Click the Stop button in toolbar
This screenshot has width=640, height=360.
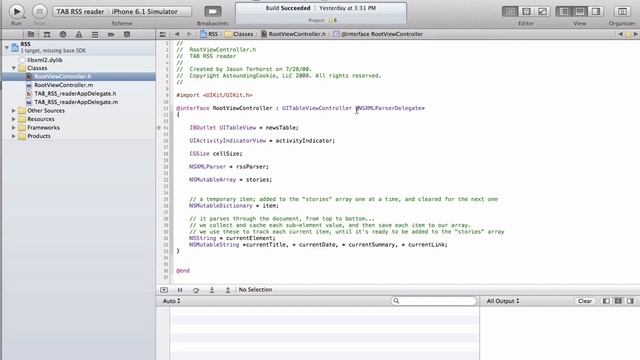(x=39, y=11)
